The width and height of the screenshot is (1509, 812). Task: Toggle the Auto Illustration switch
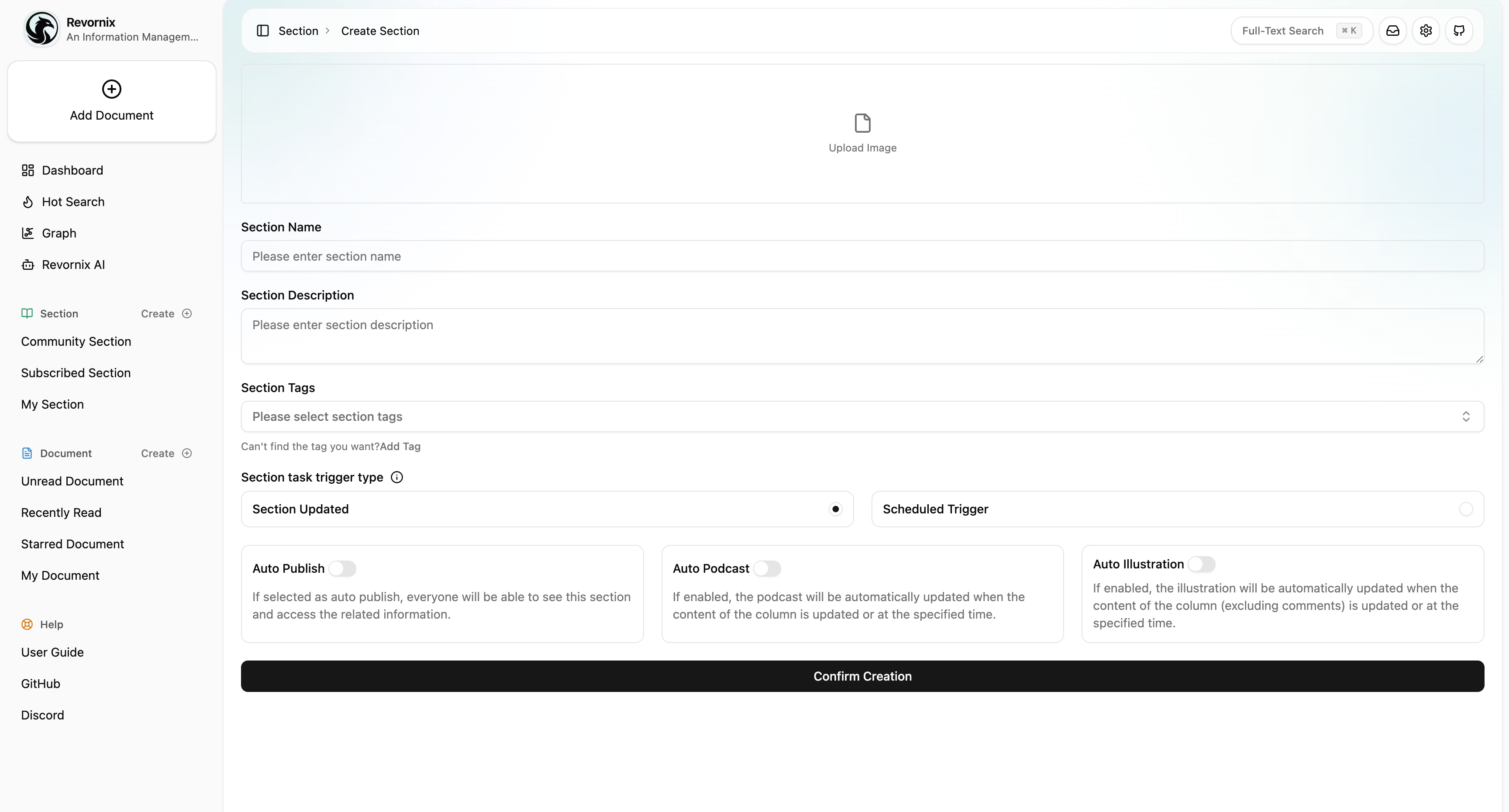(1201, 564)
